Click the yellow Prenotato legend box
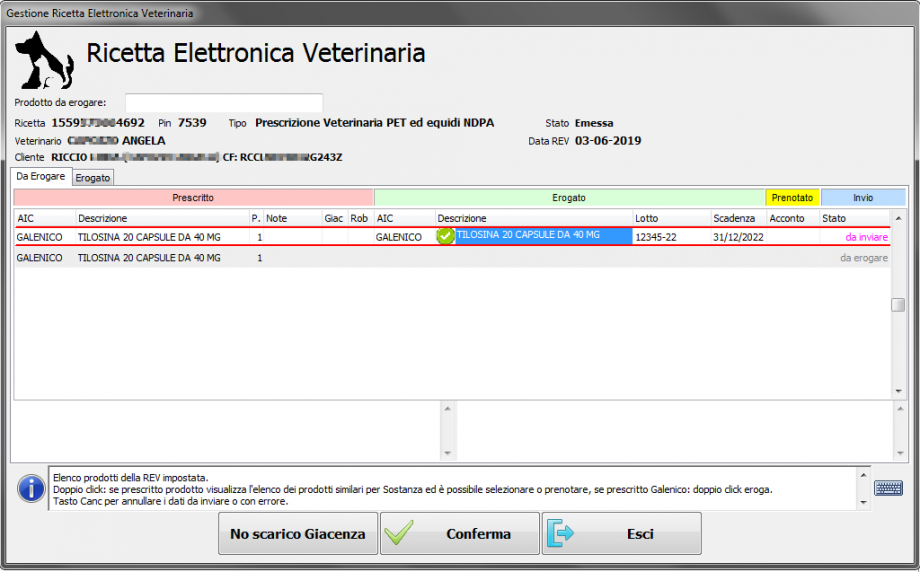The height and width of the screenshot is (572, 920). (793, 198)
